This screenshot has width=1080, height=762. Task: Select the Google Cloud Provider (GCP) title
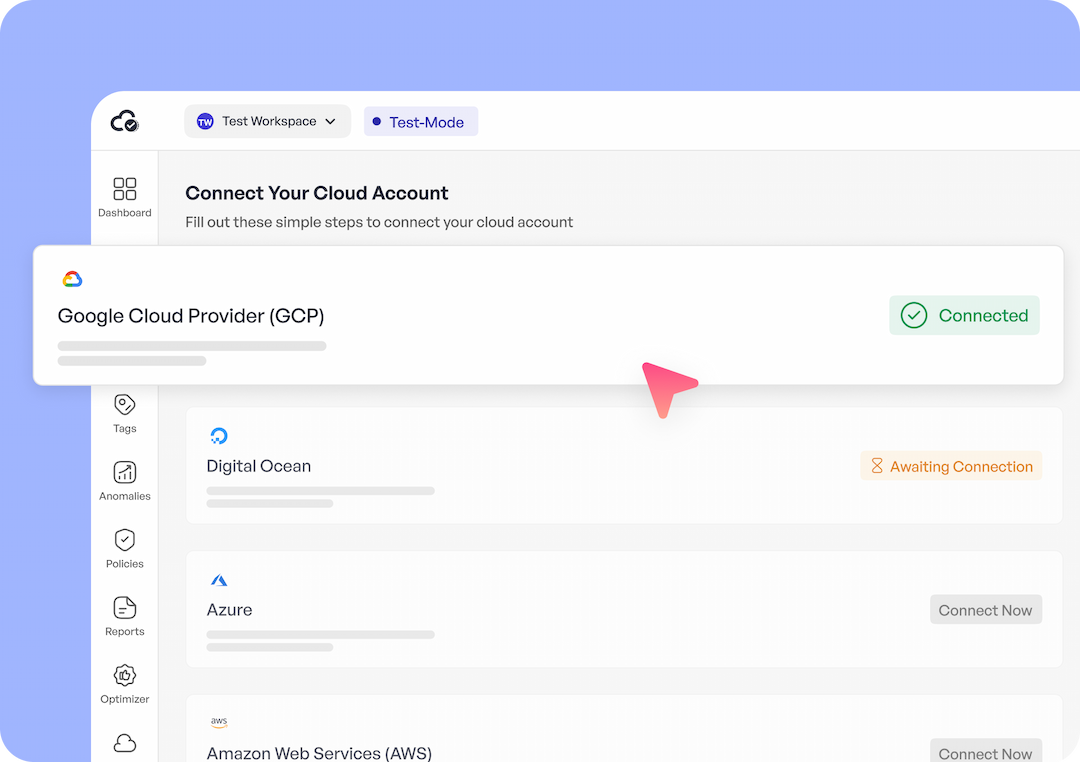[x=191, y=316]
